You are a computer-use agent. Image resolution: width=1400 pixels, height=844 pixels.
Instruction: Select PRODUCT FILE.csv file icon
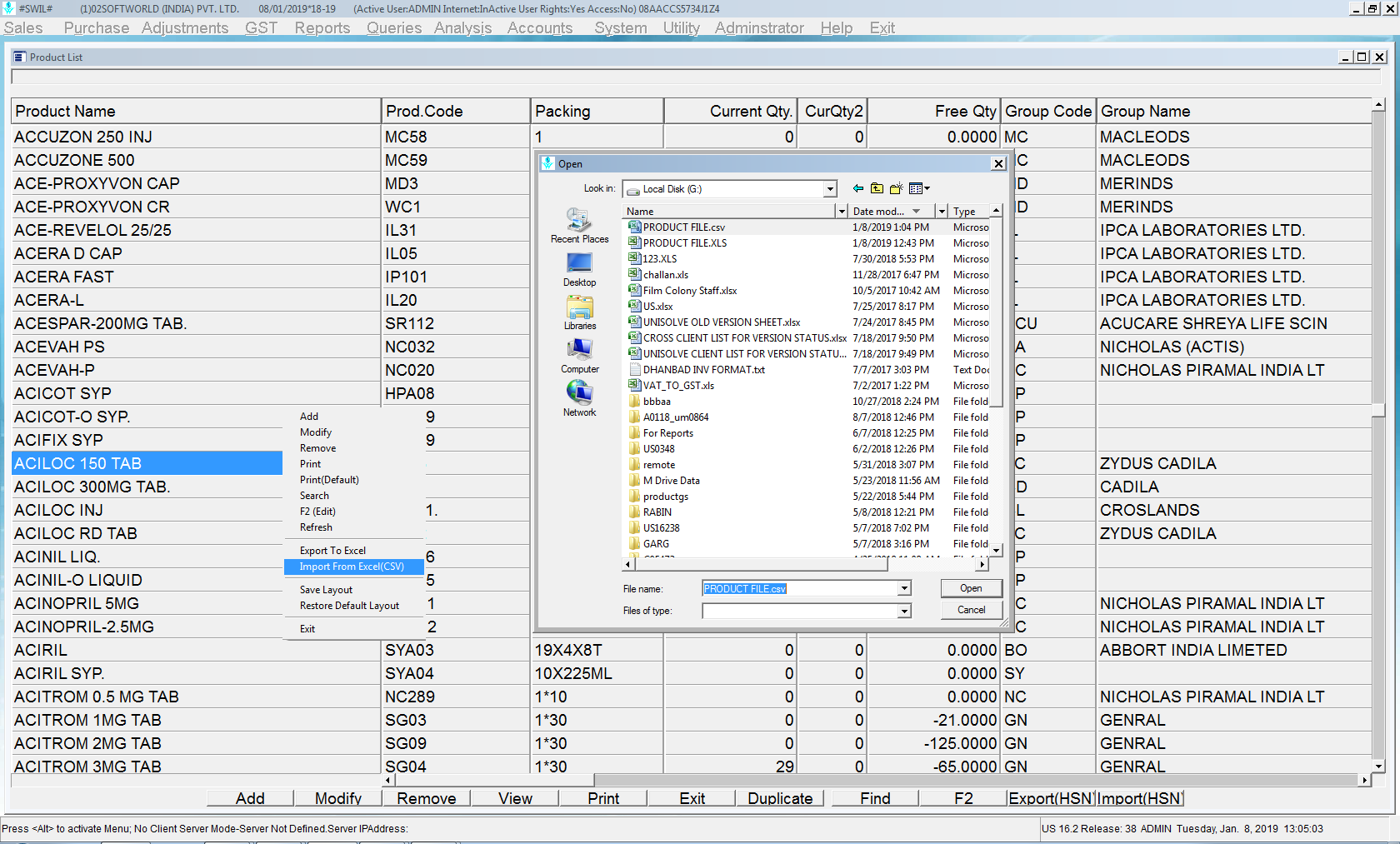[x=634, y=227]
